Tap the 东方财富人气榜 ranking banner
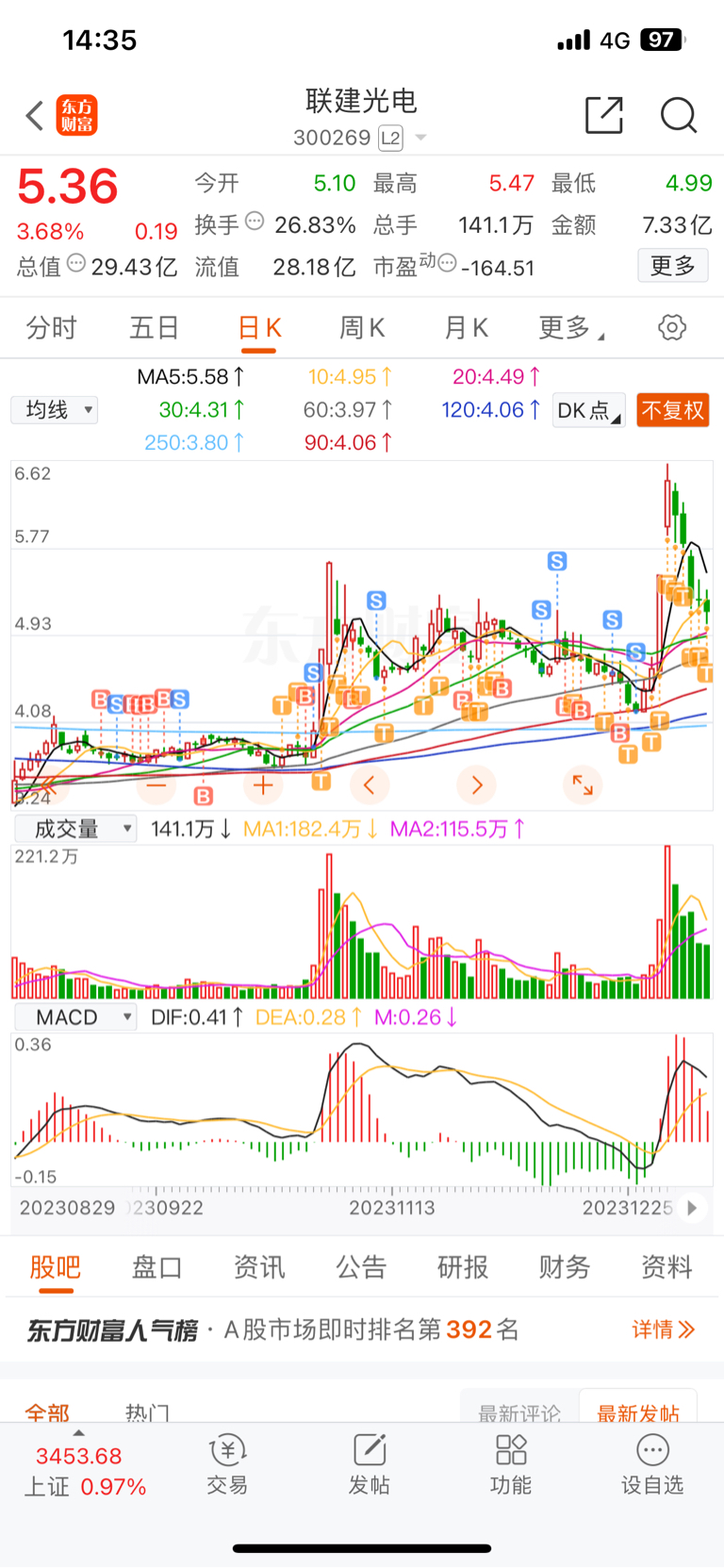Image resolution: width=724 pixels, height=1568 pixels. click(362, 1329)
